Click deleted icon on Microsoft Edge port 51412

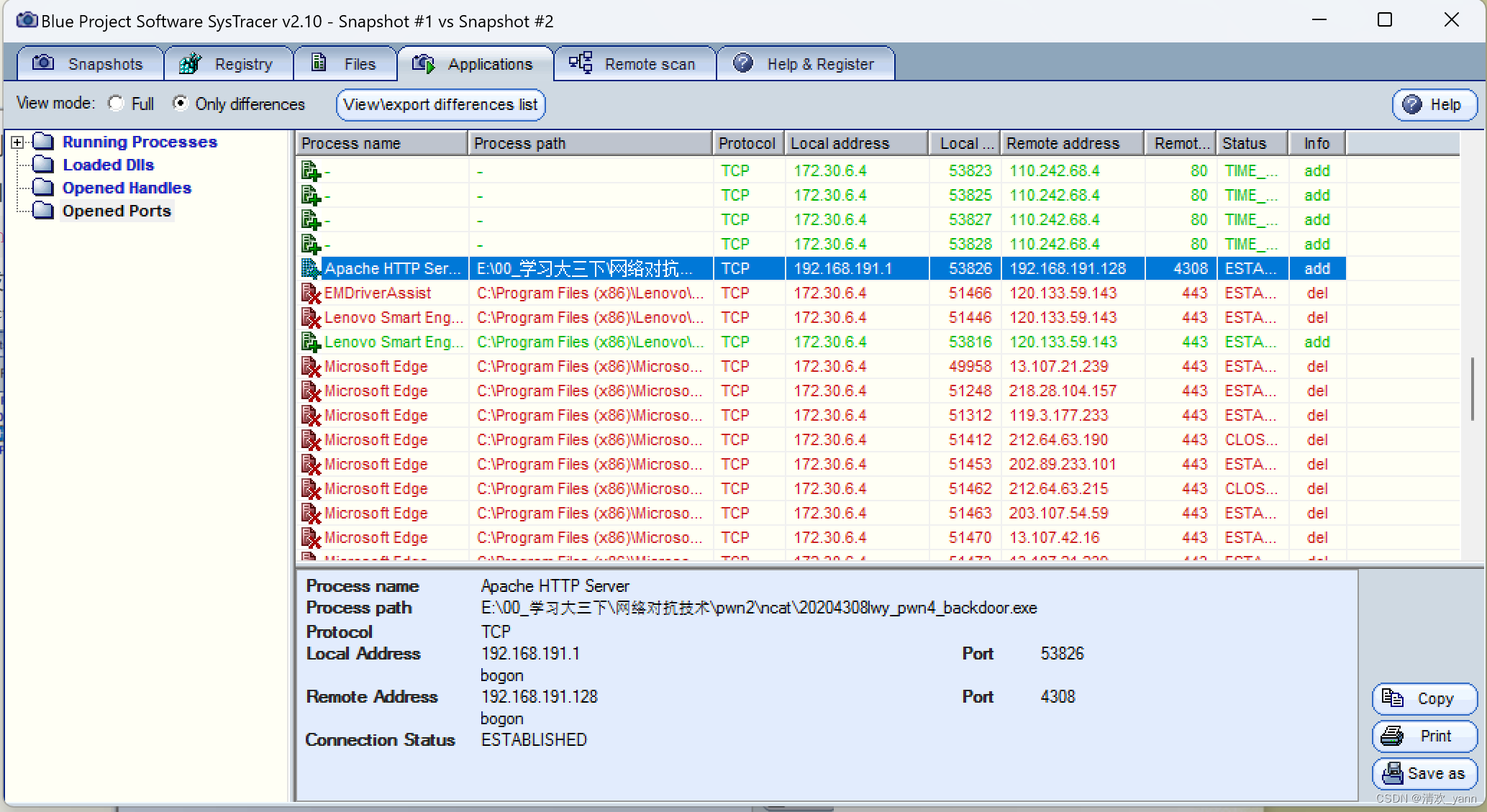point(311,440)
